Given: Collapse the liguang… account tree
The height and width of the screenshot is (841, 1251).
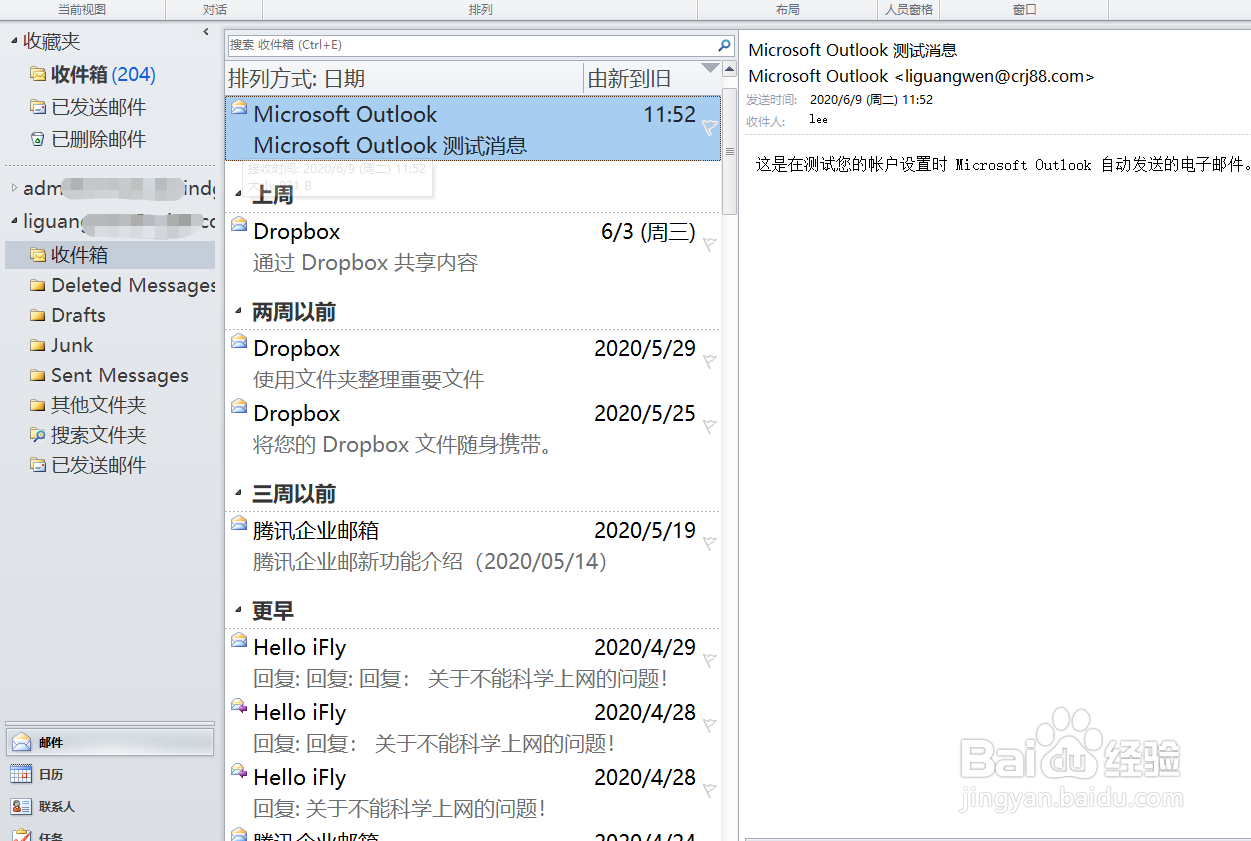Looking at the screenshot, I should pos(14,221).
